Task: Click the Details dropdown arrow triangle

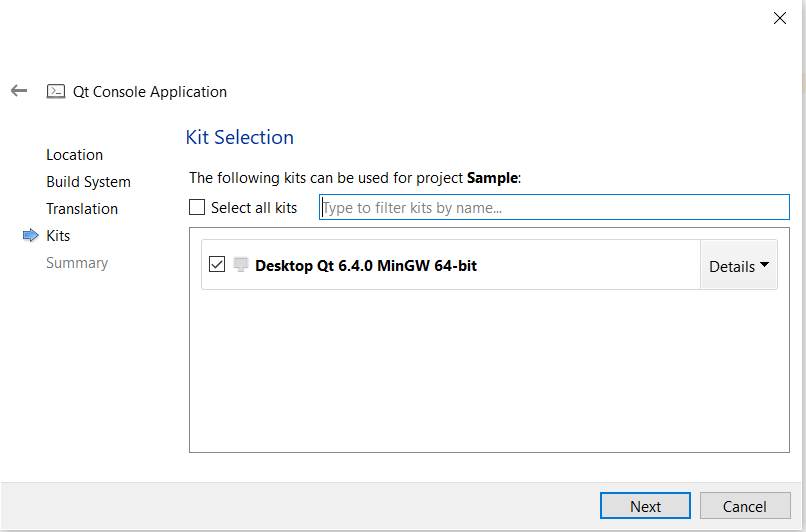Action: click(764, 266)
